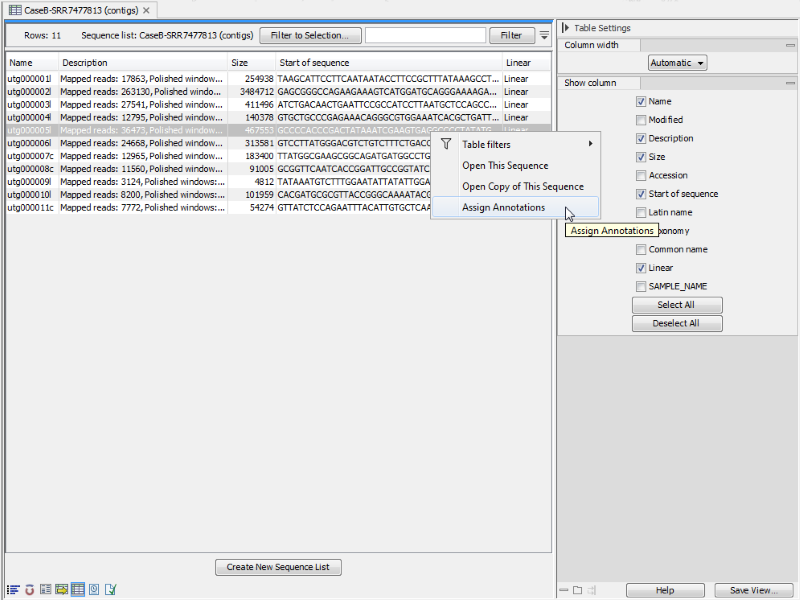800x600 pixels.
Task: Collapse the Table Settings panel
Action: click(x=566, y=27)
